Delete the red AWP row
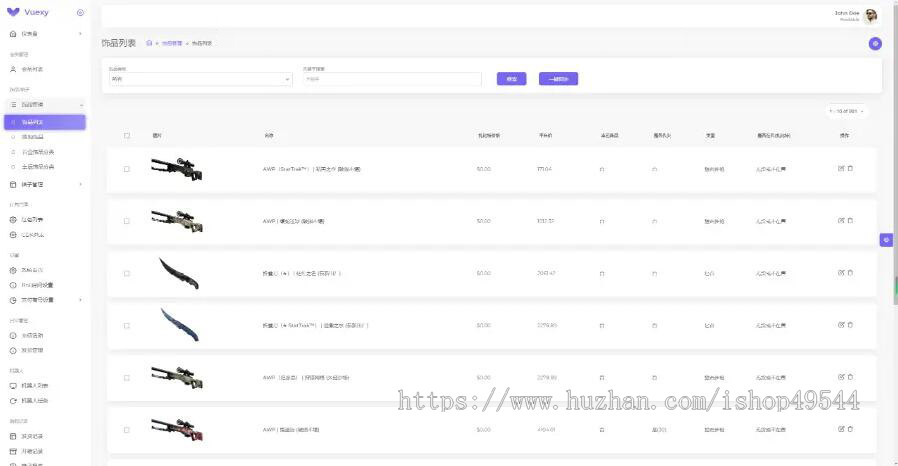The width and height of the screenshot is (898, 466). pos(850,429)
